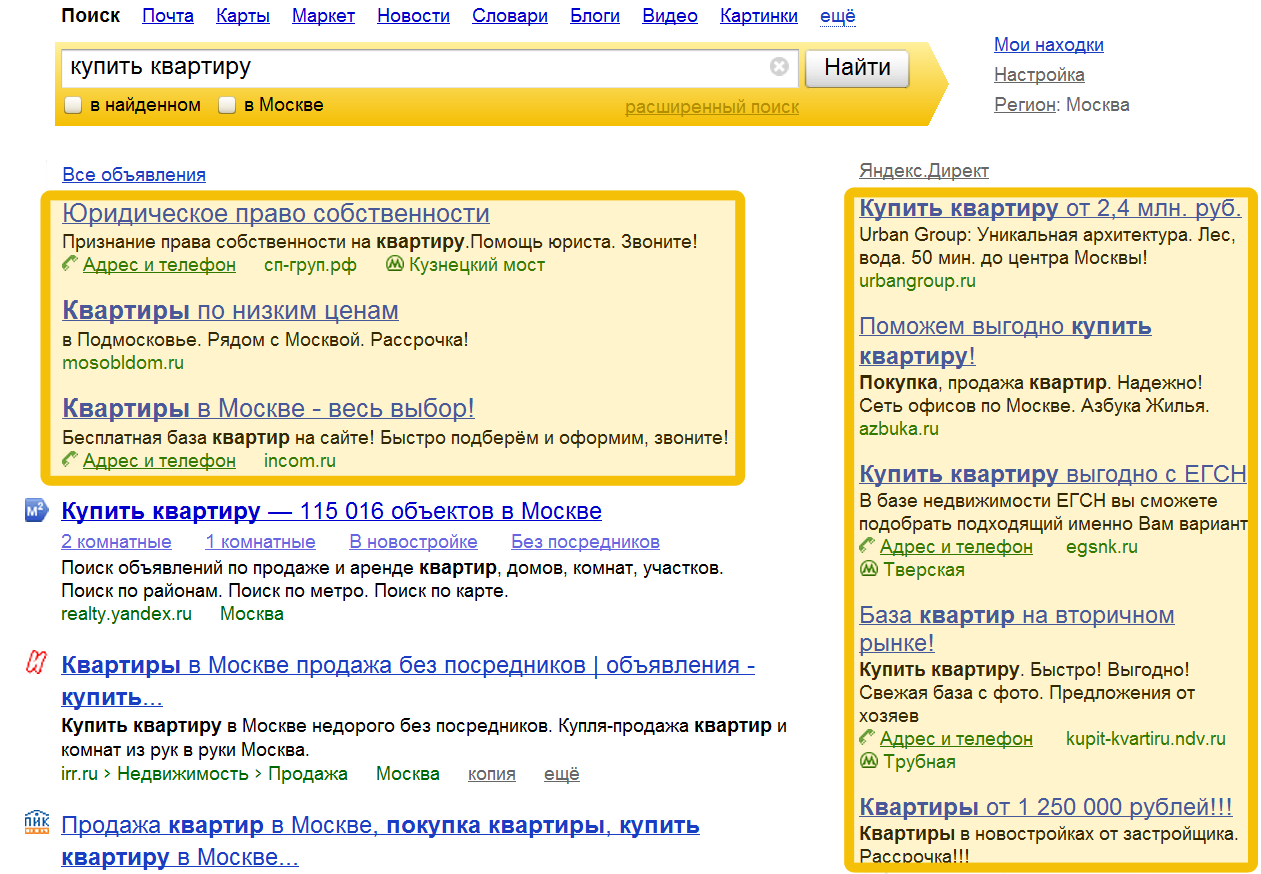Click the realty.yandex.ru address text

126,614
